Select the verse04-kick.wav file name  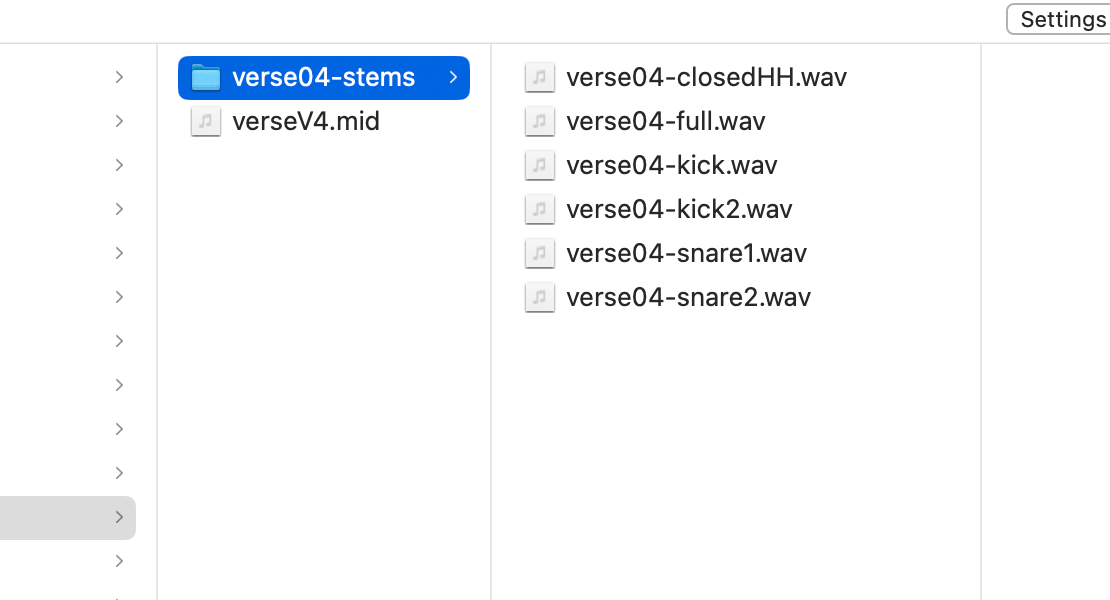click(671, 165)
